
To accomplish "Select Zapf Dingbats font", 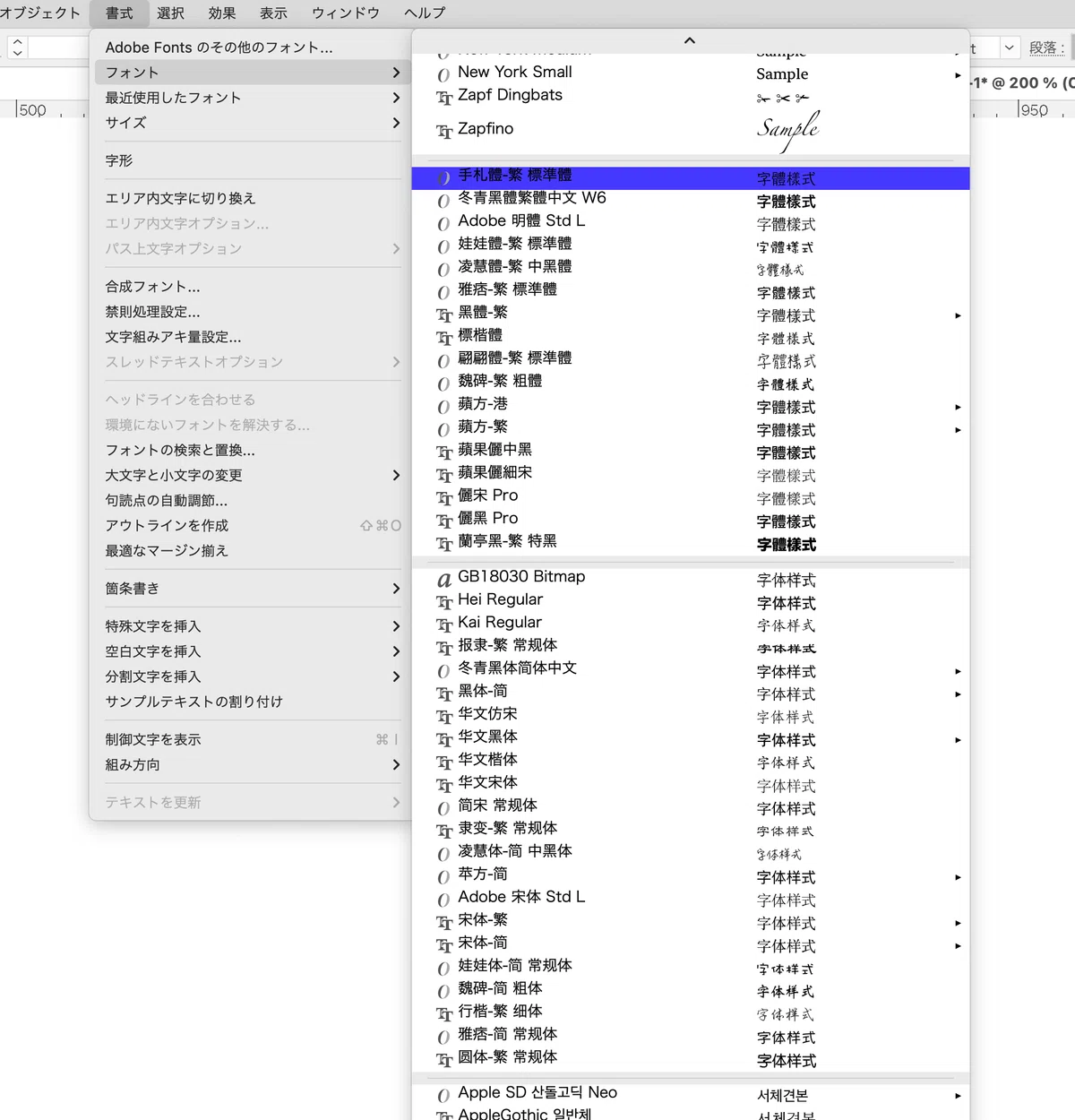I will point(690,96).
